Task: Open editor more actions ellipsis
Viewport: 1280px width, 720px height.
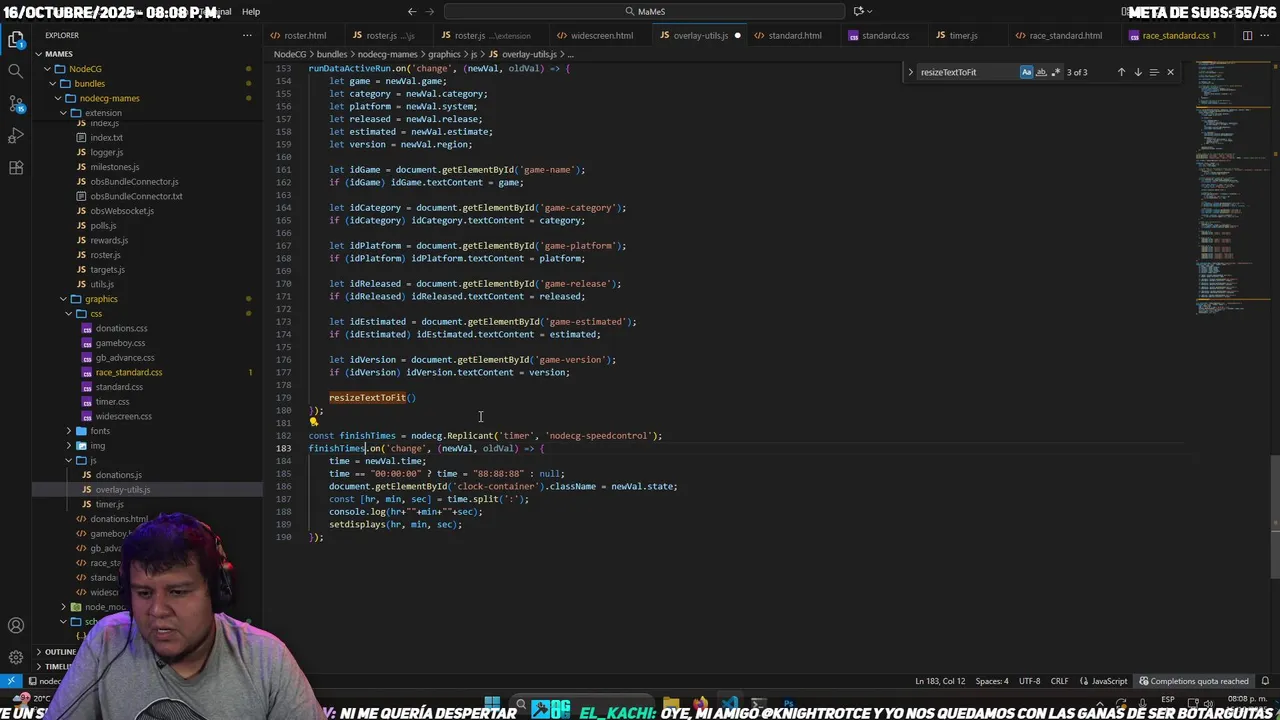Action: coord(1266,35)
